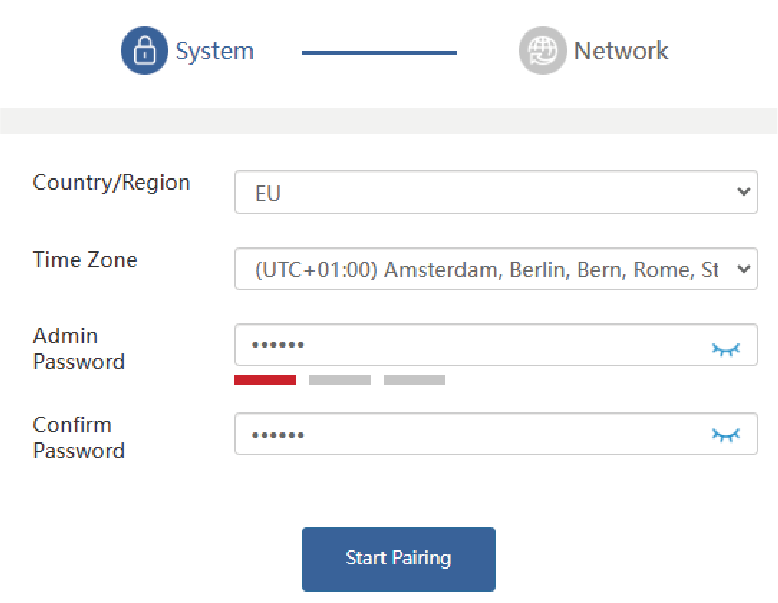
Task: Click the Country/Region dropdown chevron arrow
Action: pyautogui.click(x=743, y=191)
